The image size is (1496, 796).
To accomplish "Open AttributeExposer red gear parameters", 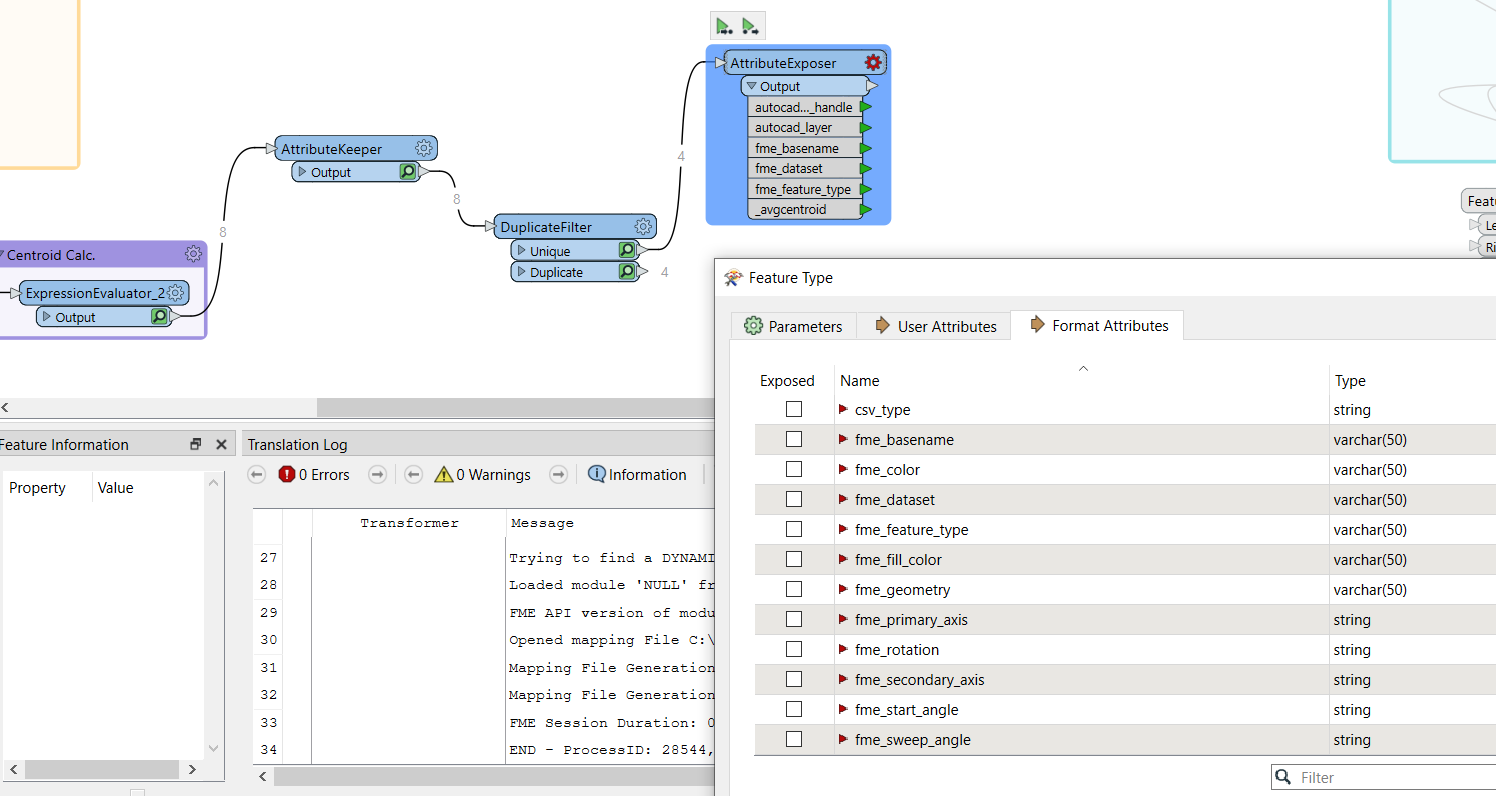I will 873,63.
